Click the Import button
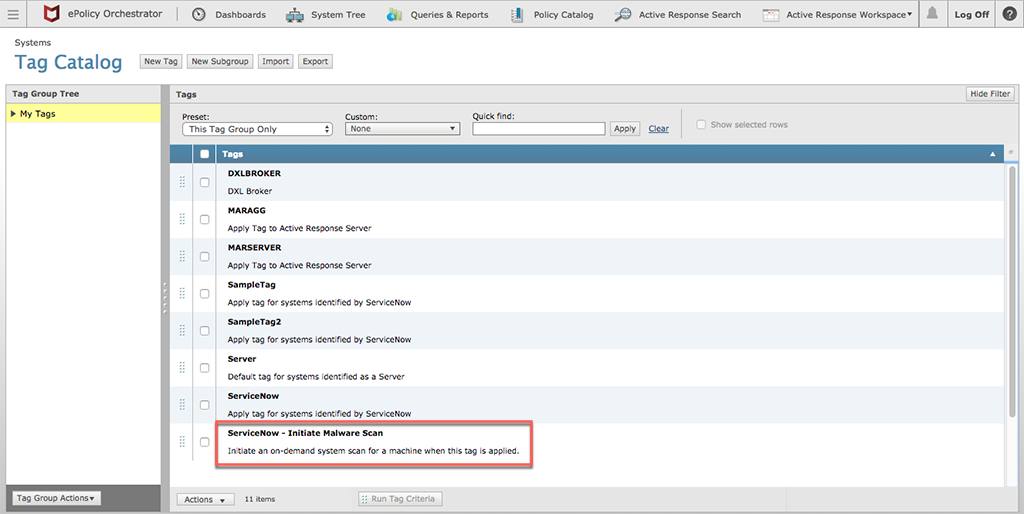Screen dimensions: 1024x514 point(276,61)
